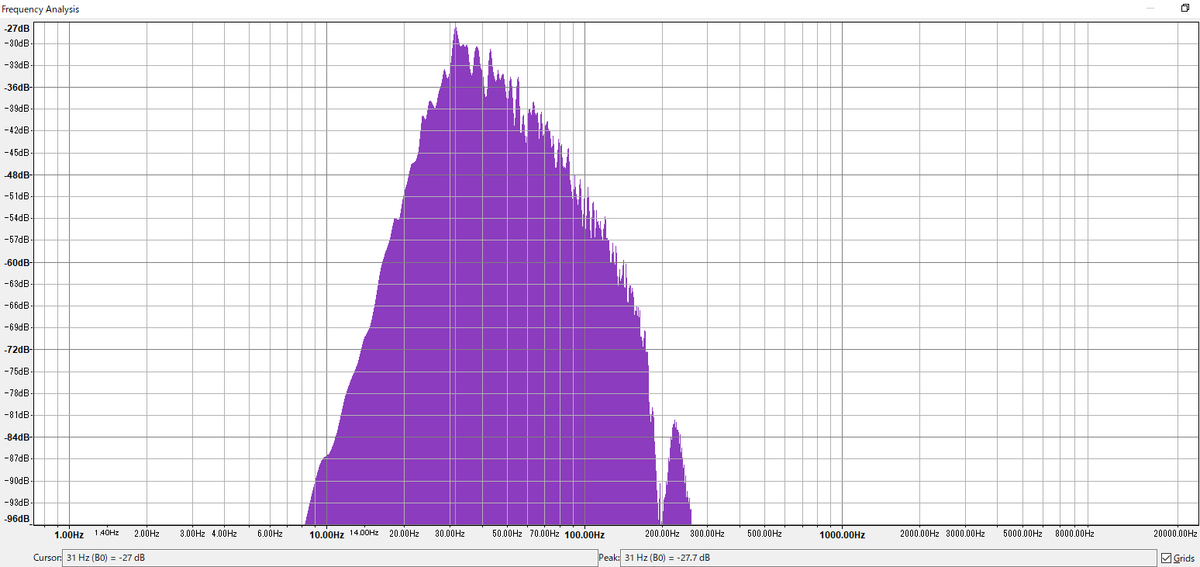Click the 2.00Hz frequency label
Image resolution: width=1200 pixels, height=567 pixels.
point(146,535)
